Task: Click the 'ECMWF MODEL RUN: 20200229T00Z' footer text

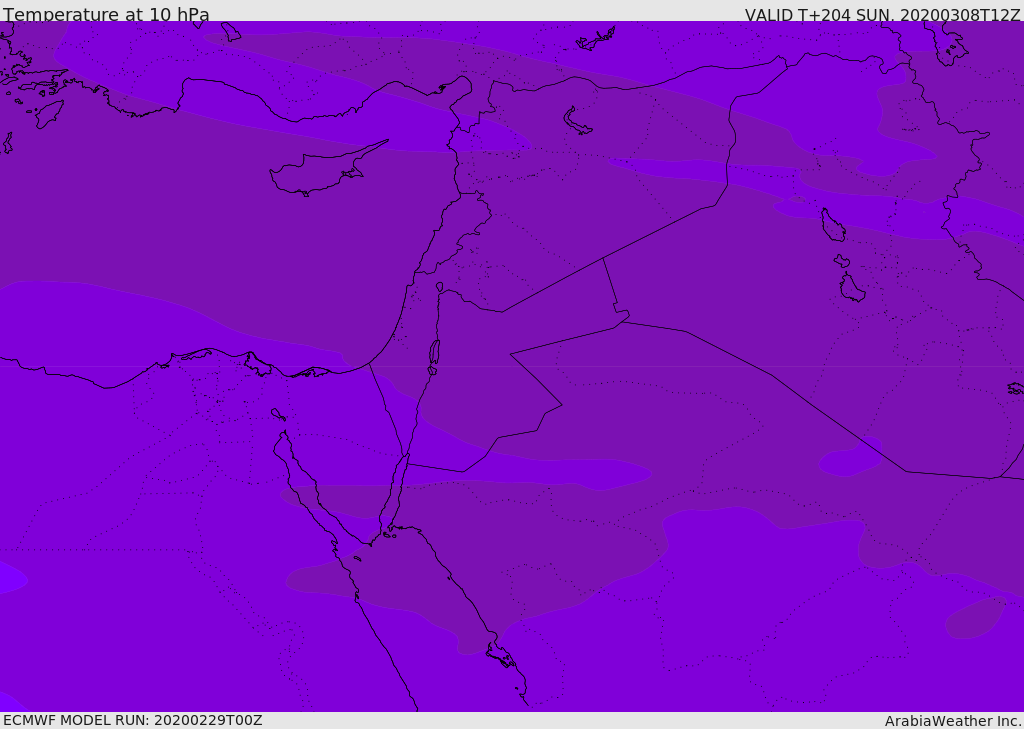Action: (x=133, y=721)
